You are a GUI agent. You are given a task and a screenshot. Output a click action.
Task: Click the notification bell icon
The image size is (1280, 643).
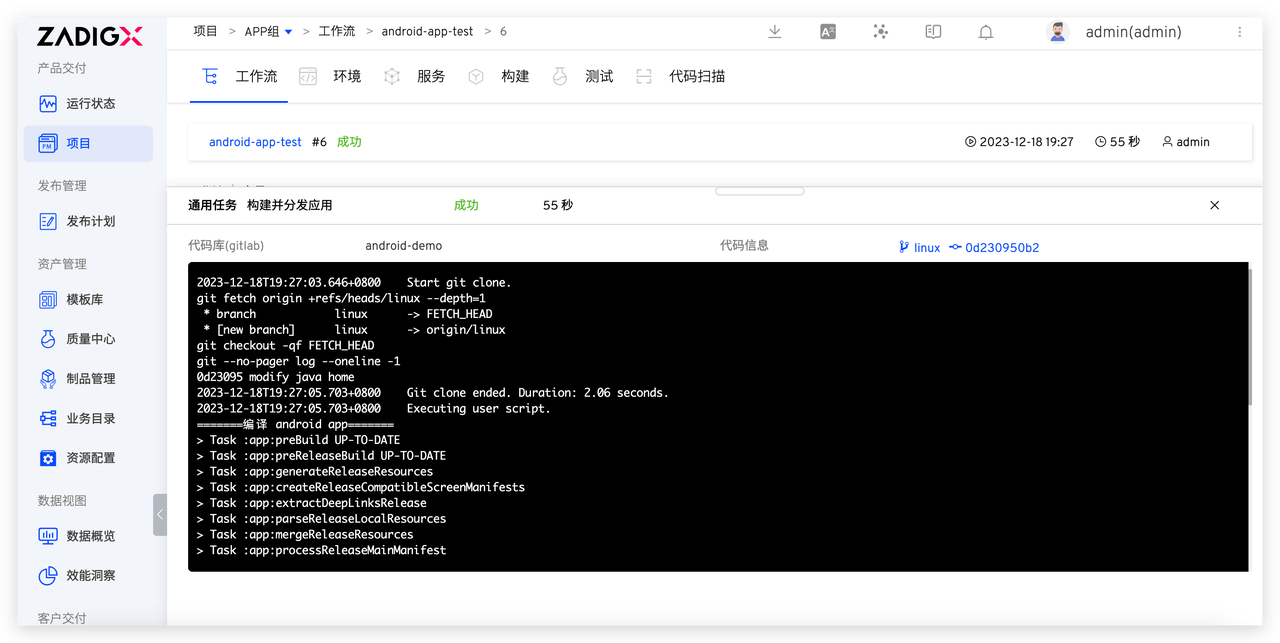(985, 32)
